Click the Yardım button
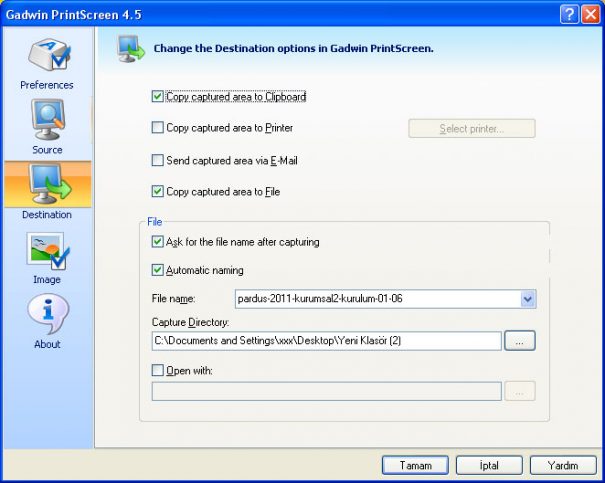 tap(563, 466)
